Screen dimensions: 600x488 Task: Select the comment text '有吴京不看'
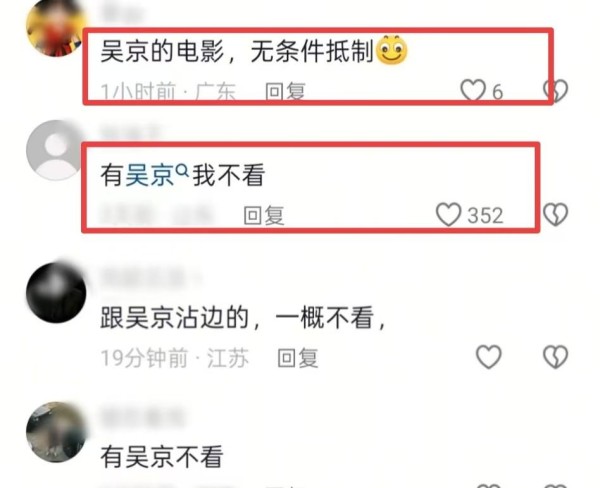[162, 456]
